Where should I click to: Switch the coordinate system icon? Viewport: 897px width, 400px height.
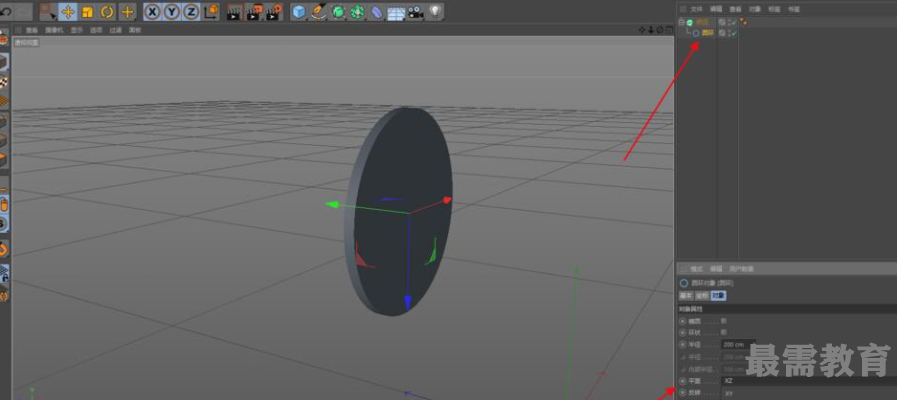(x=211, y=11)
